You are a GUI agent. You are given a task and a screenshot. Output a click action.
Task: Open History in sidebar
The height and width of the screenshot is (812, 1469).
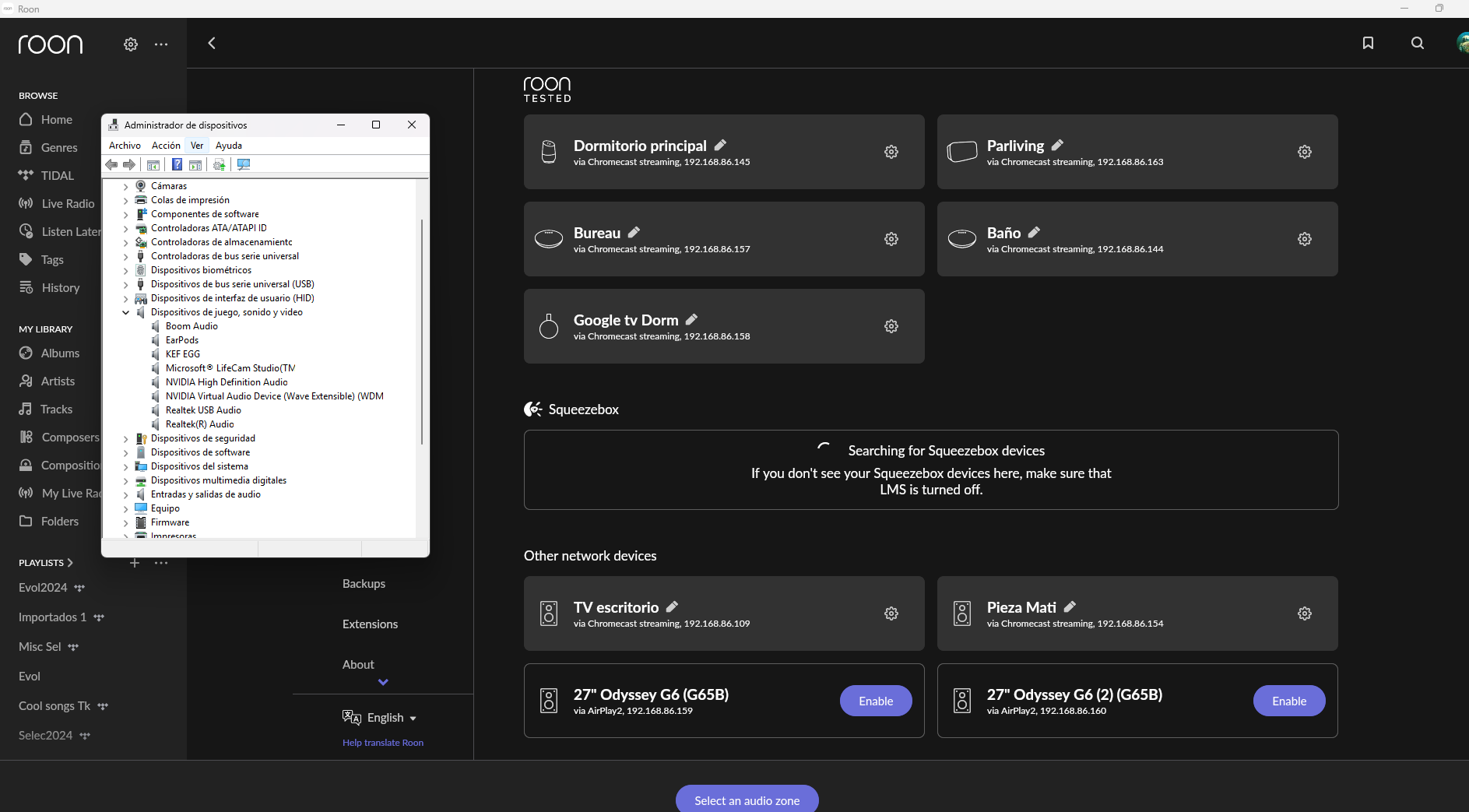click(61, 287)
